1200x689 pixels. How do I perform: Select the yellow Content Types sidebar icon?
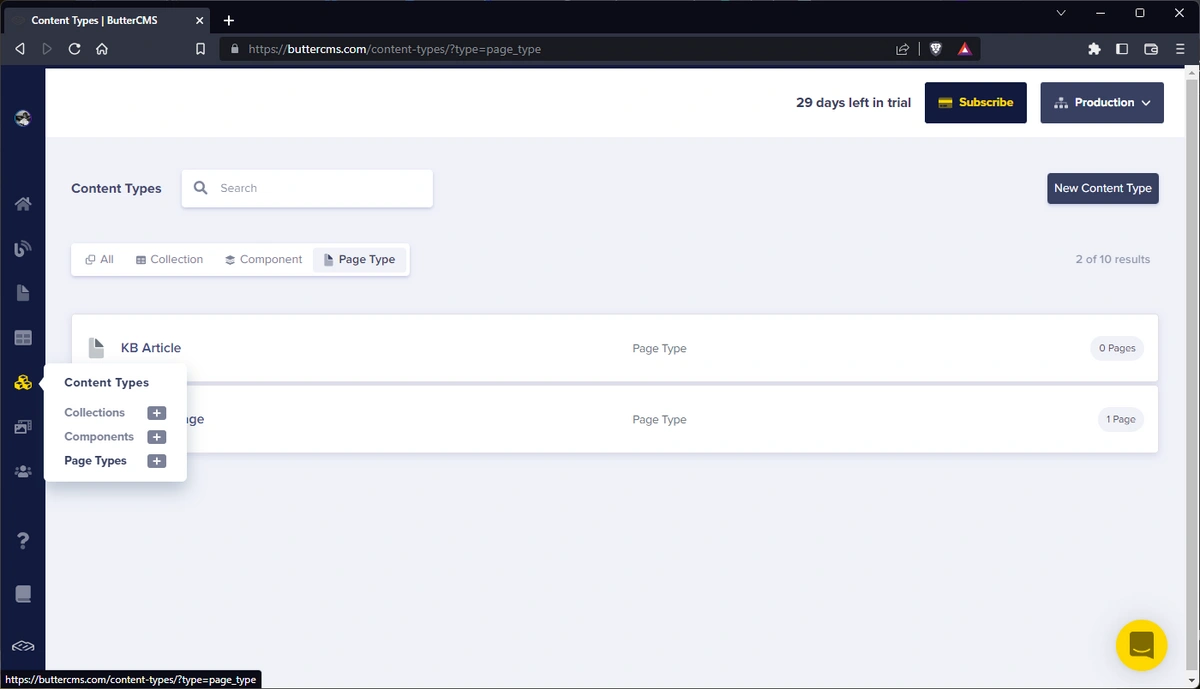coord(23,383)
